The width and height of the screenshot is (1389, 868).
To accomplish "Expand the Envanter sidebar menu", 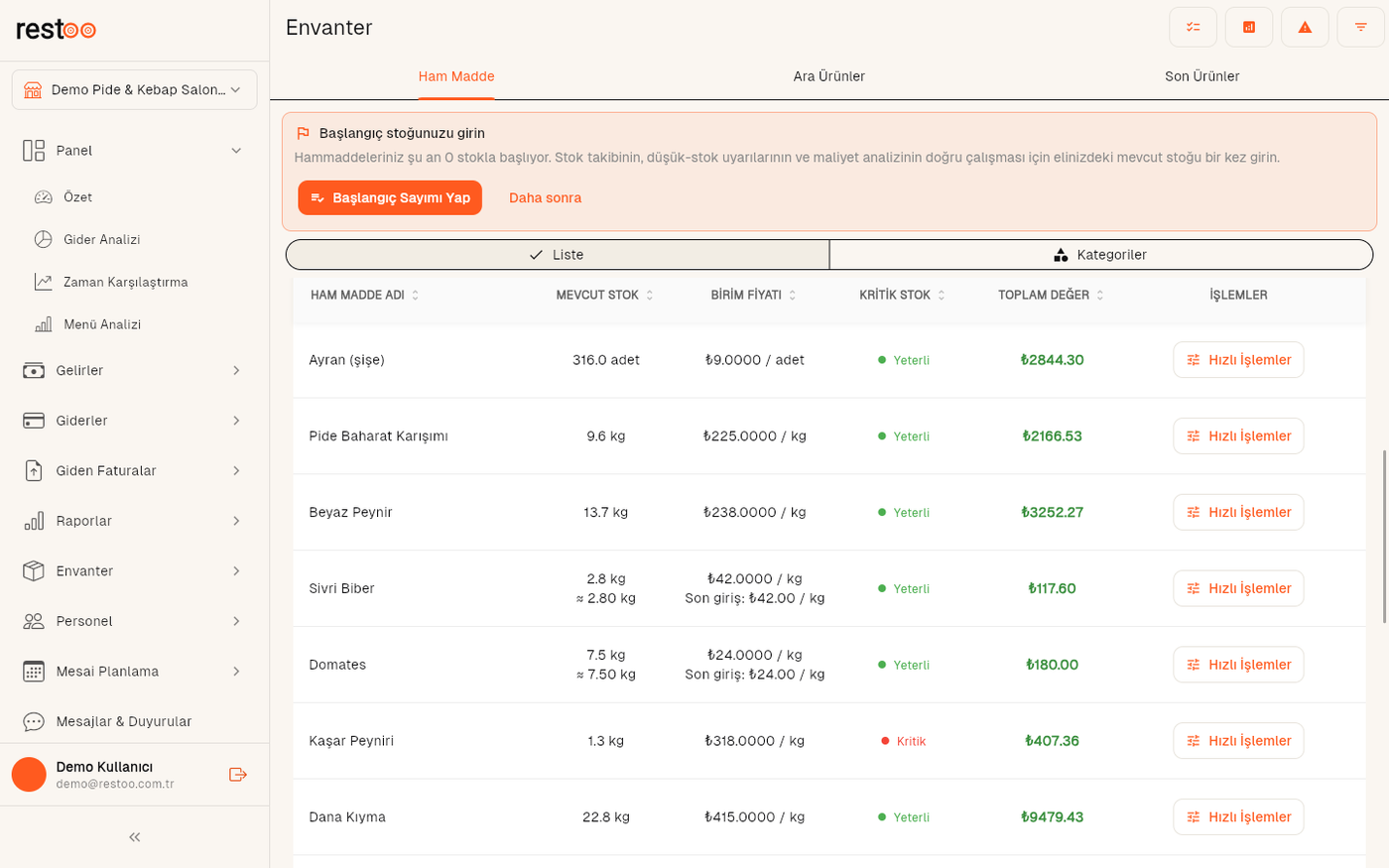I will tap(134, 571).
